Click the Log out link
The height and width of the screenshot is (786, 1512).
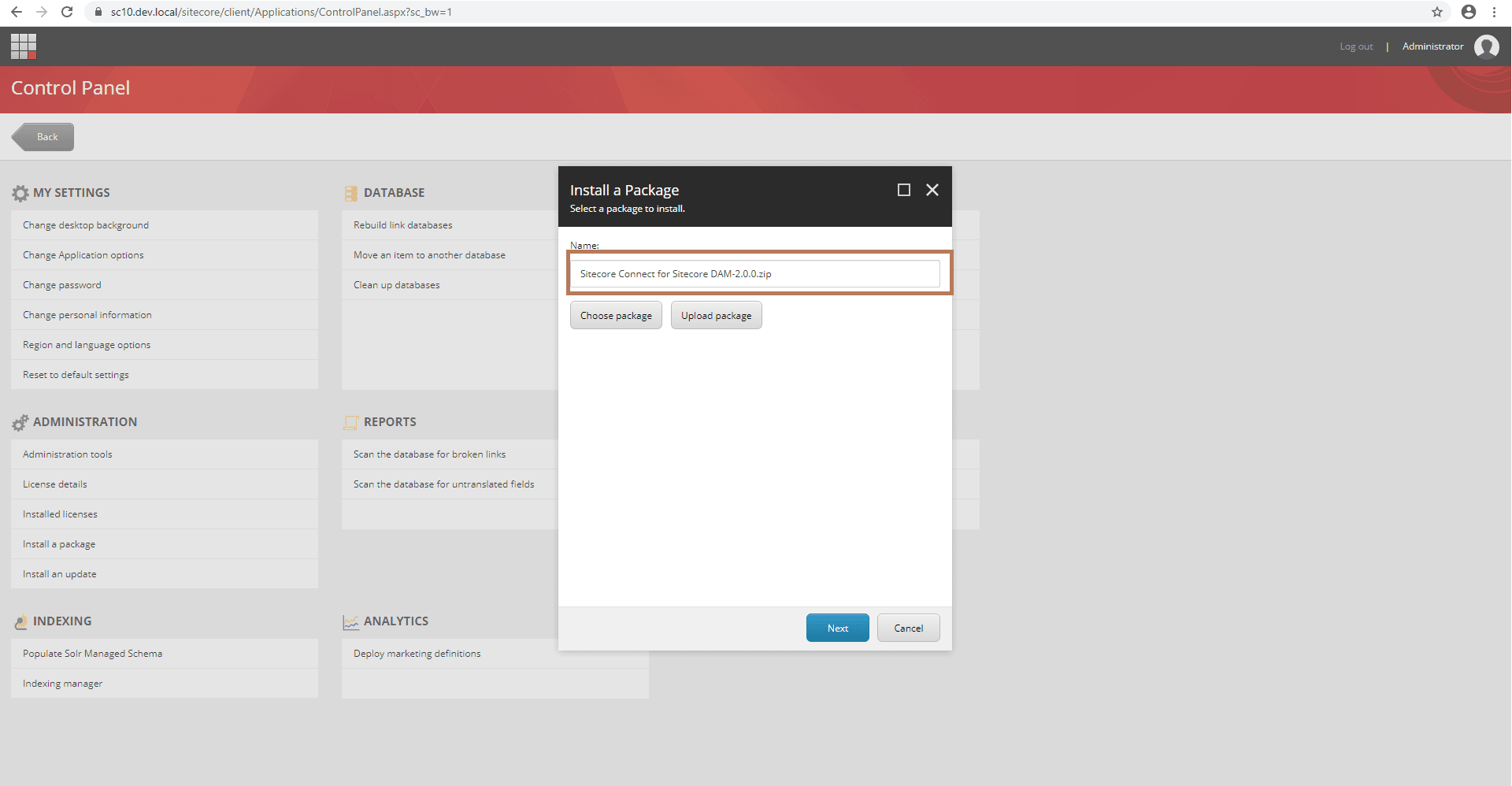1356,46
